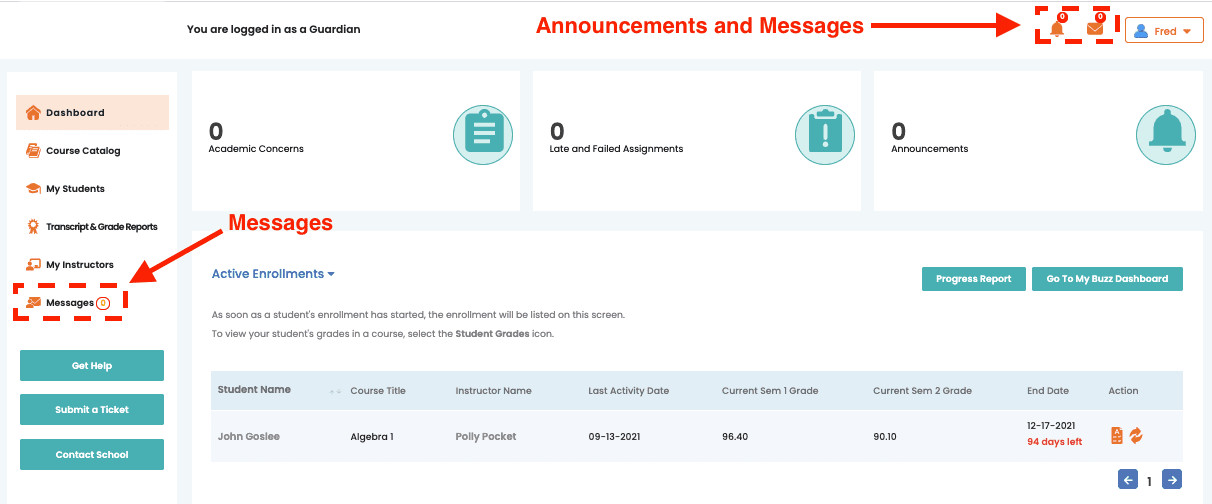Click the Late and Failed Assignments label
Image resolution: width=1212 pixels, height=504 pixels.
click(x=617, y=149)
